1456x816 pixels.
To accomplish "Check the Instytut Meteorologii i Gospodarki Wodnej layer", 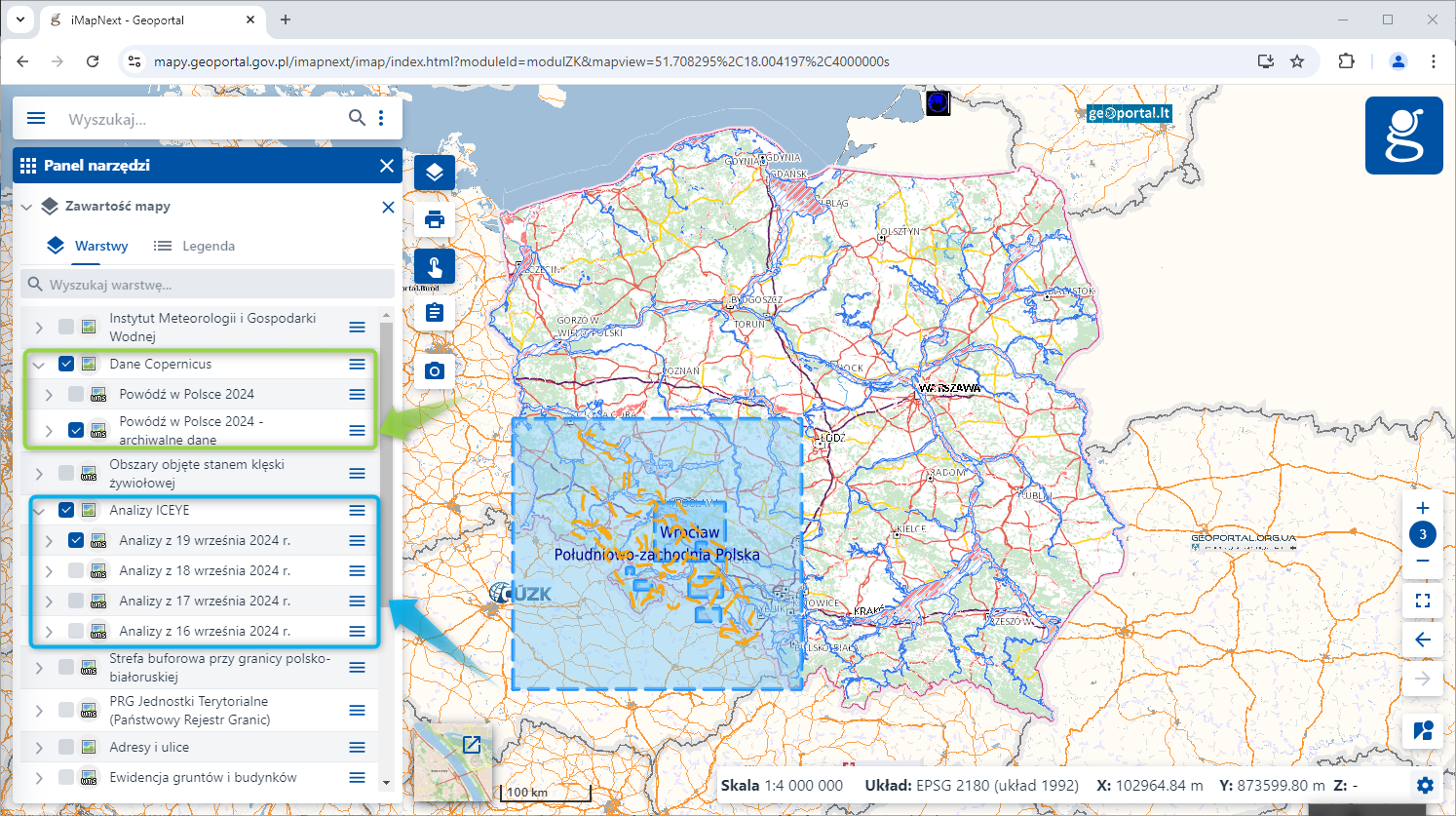I will tap(66, 327).
